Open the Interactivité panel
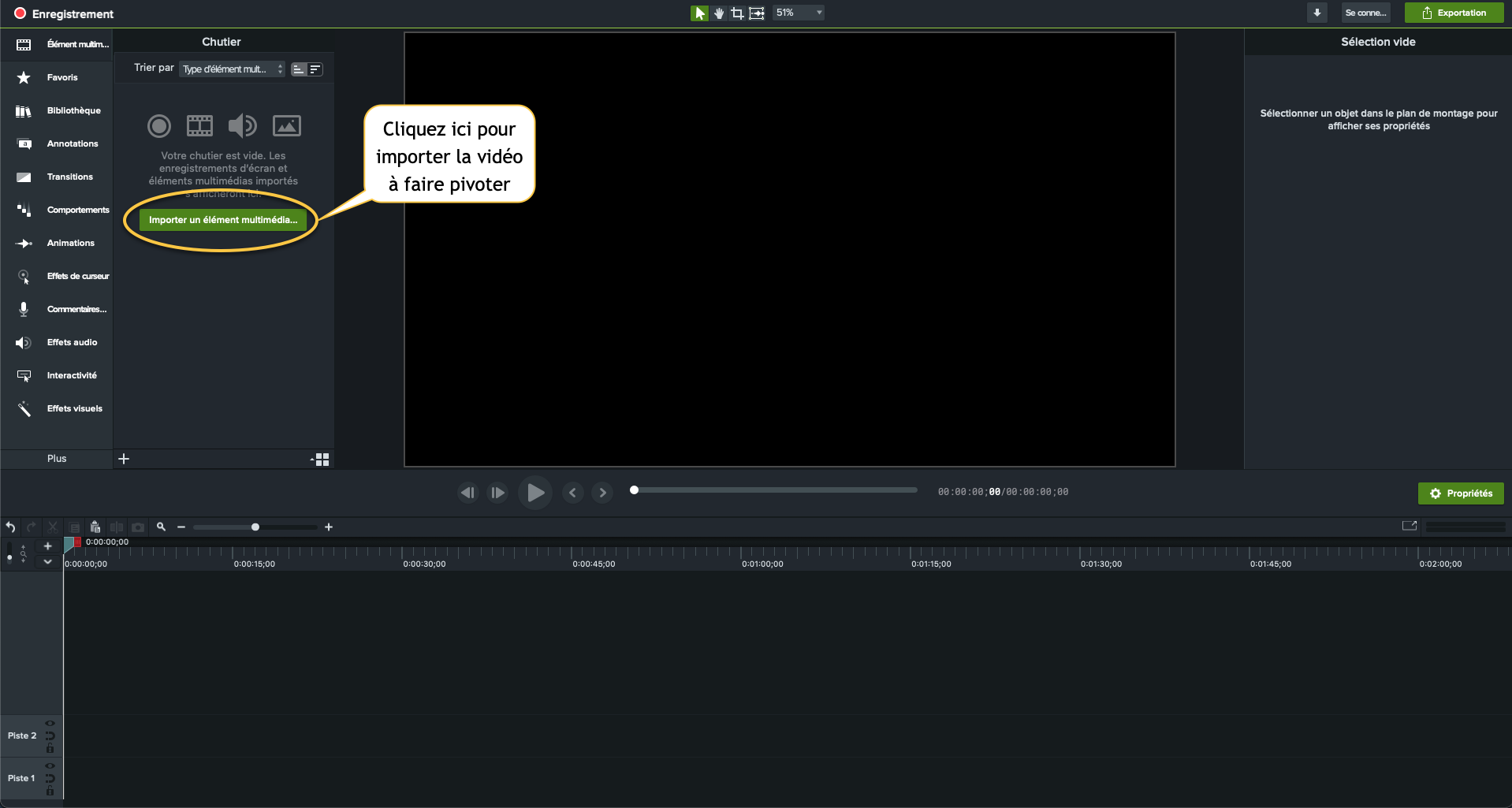Image resolution: width=1512 pixels, height=808 pixels. coord(57,375)
